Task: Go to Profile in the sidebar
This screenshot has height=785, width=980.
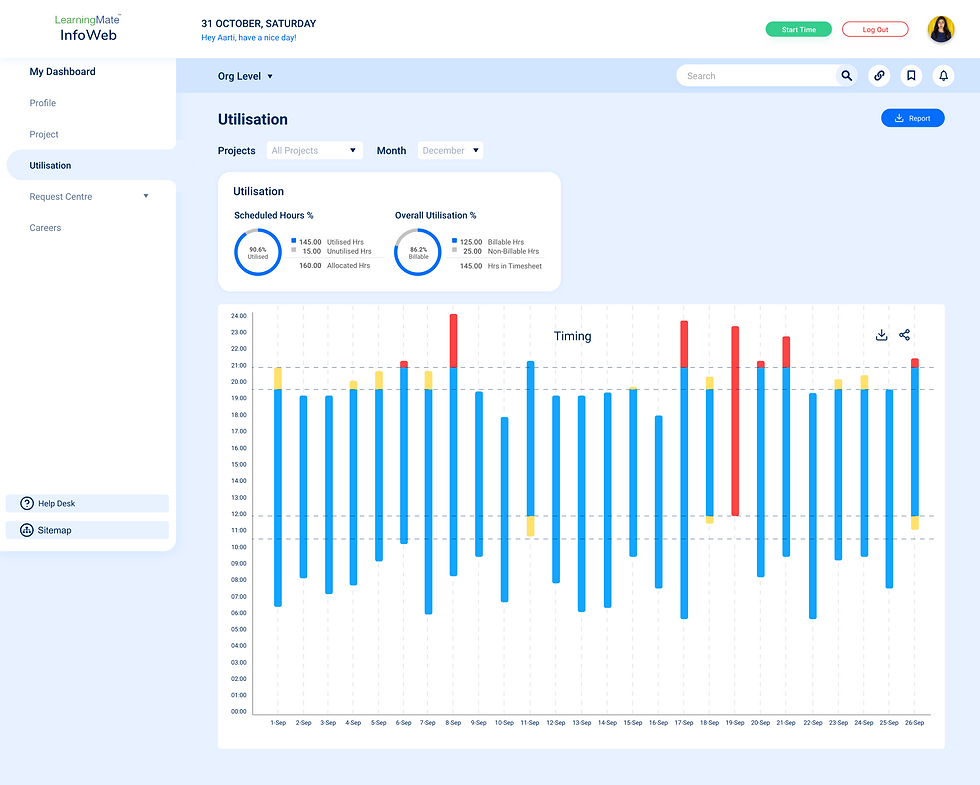Action: (x=42, y=103)
